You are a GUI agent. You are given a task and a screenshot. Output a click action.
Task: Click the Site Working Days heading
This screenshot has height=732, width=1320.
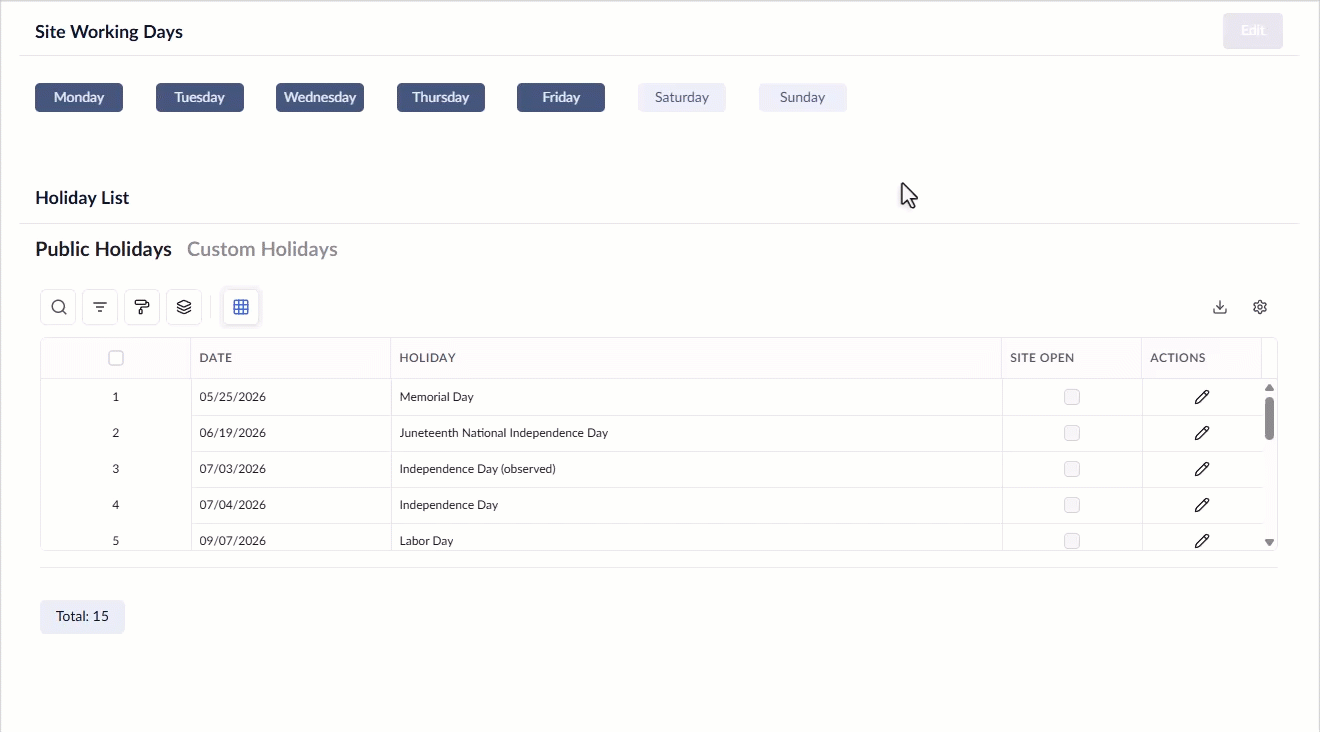click(x=109, y=32)
